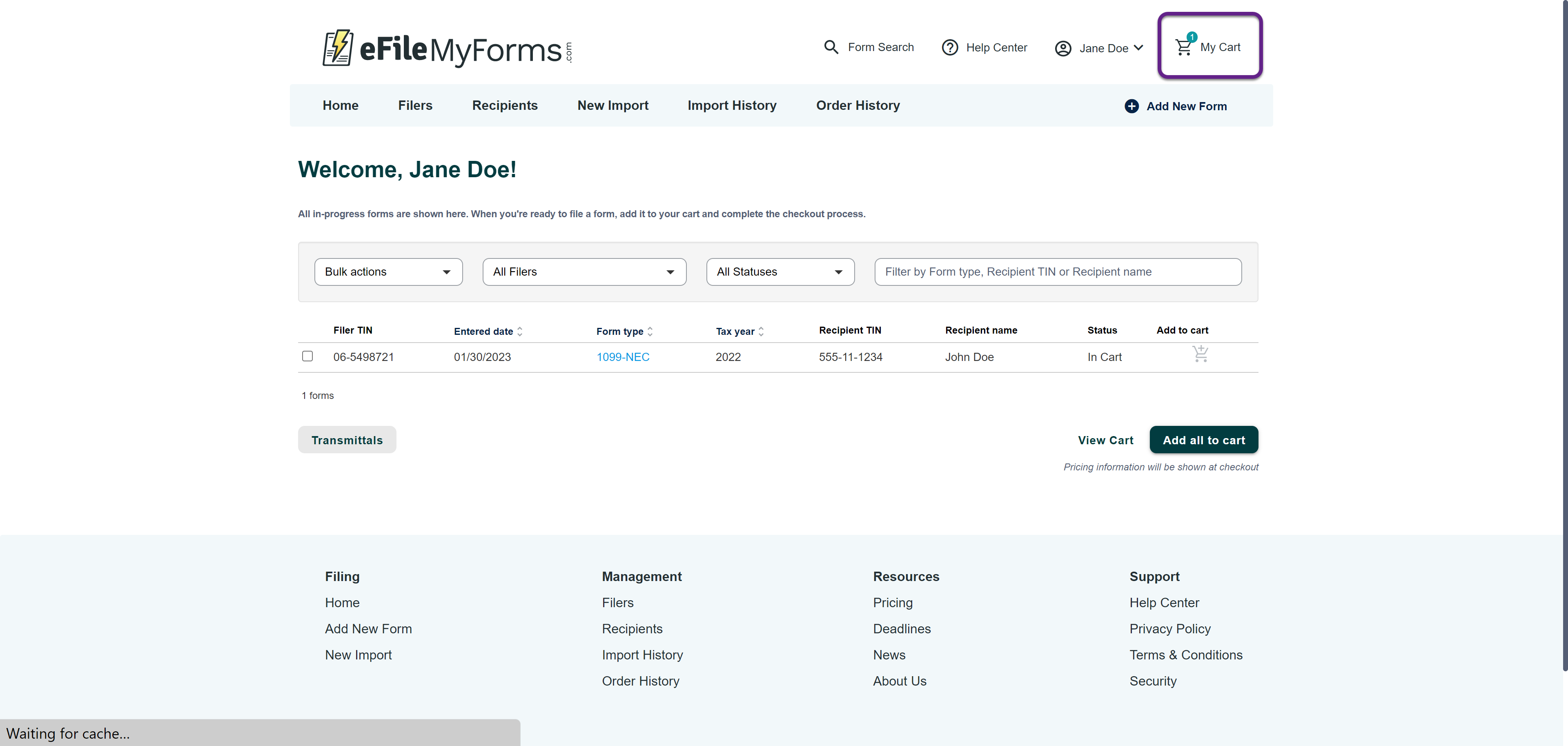Focus the Filter by Form type field
This screenshot has width=1568, height=746.
[1057, 272]
